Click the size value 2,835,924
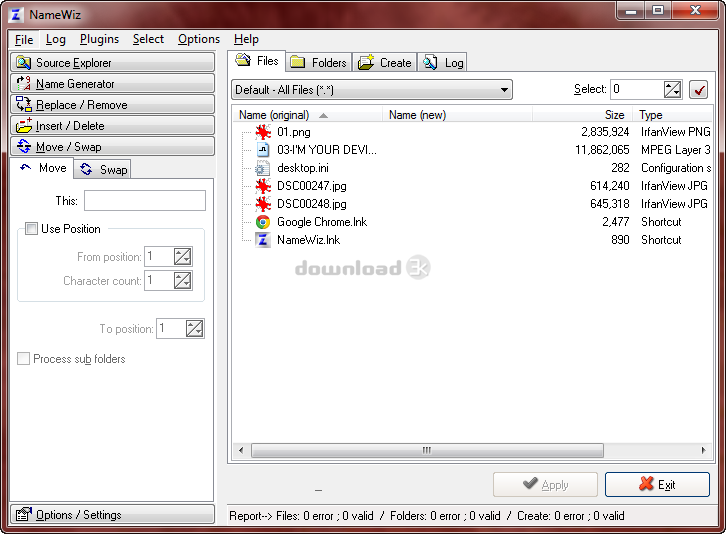 (x=605, y=132)
